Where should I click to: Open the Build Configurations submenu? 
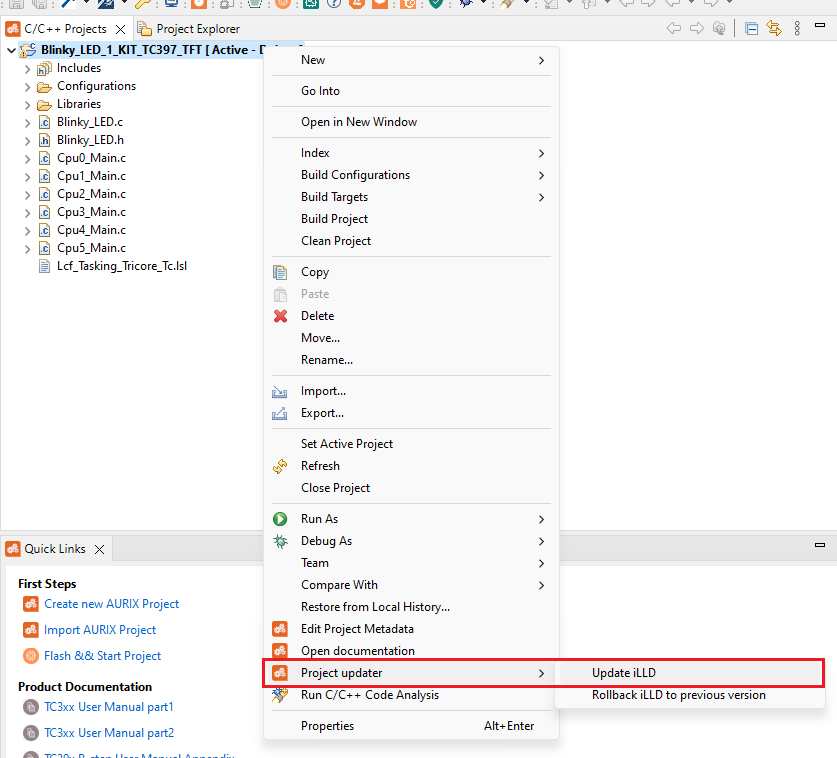(x=355, y=175)
